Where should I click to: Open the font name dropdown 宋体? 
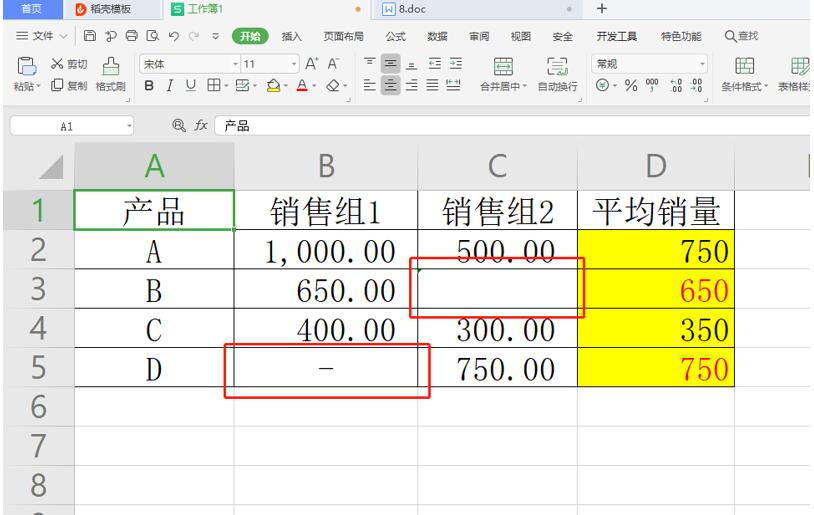pos(236,64)
